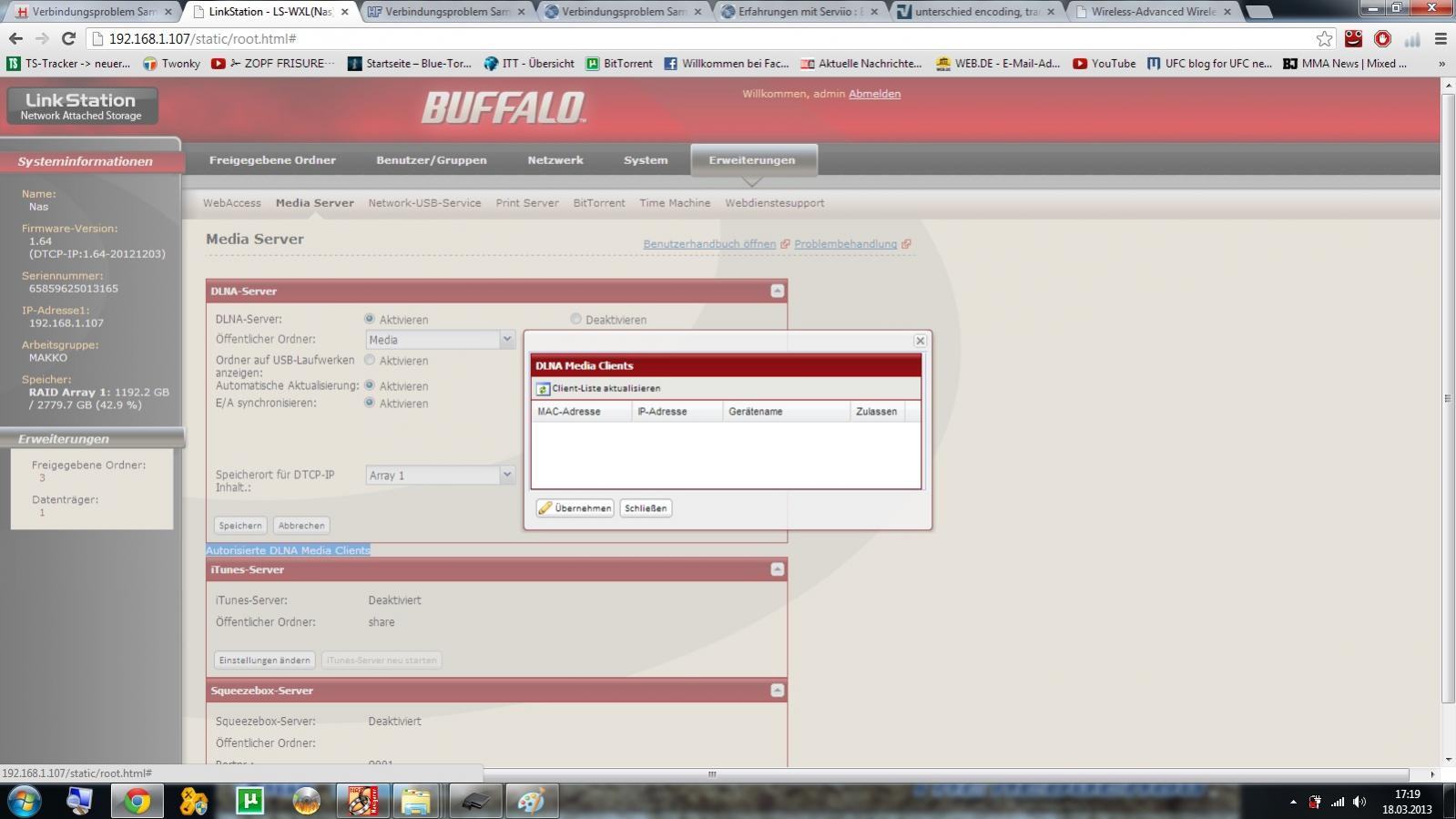This screenshot has height=819, width=1456.
Task: Open PS3 console icon in taskbar
Action: click(x=473, y=801)
